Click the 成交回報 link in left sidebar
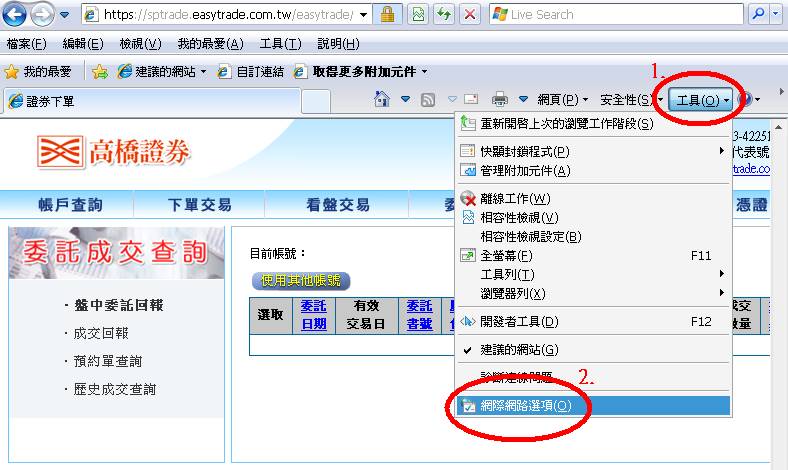The width and height of the screenshot is (788, 470). click(x=101, y=333)
